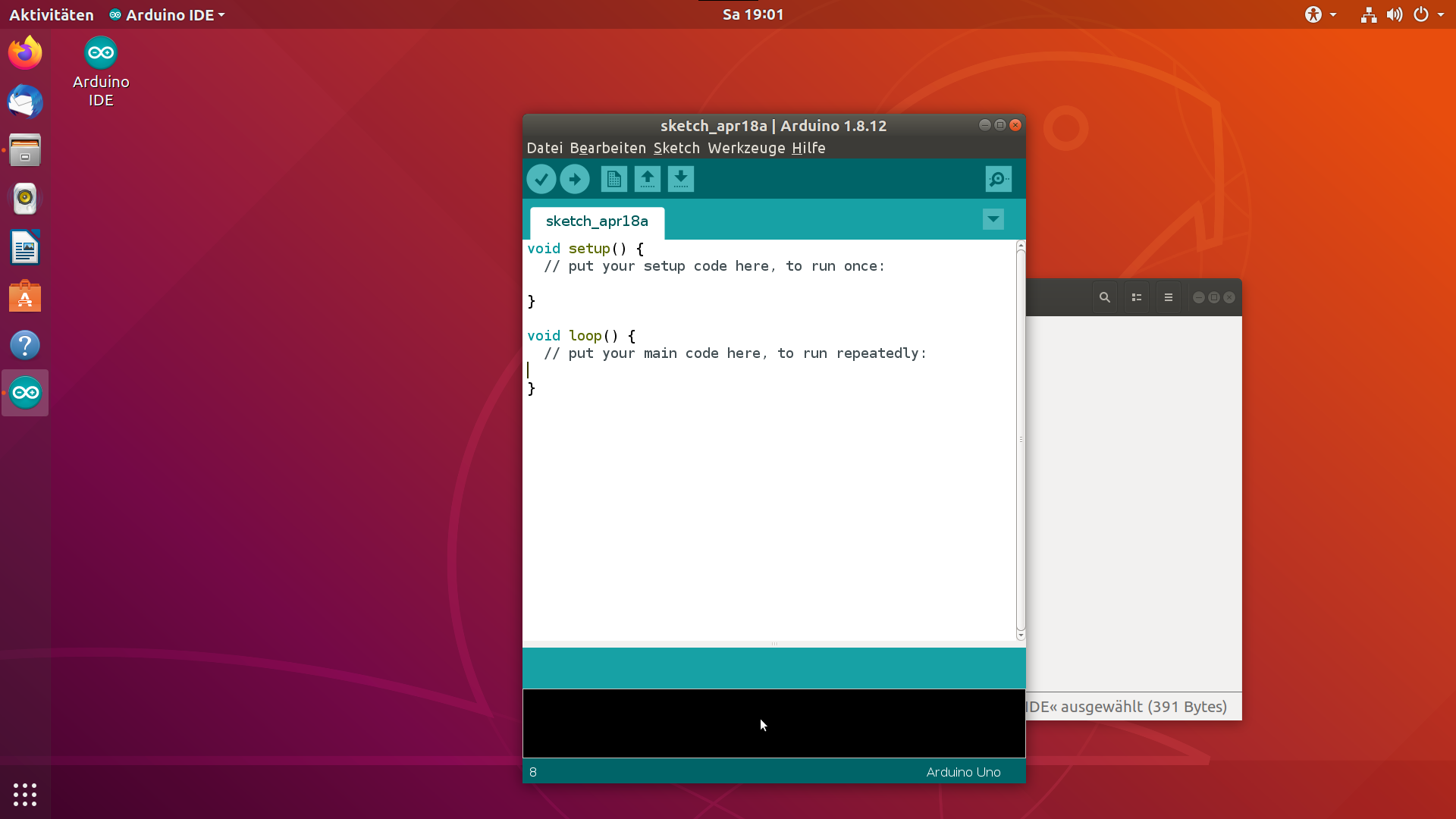Launch Thunderbird mail from the dock
1456x819 pixels.
click(25, 102)
